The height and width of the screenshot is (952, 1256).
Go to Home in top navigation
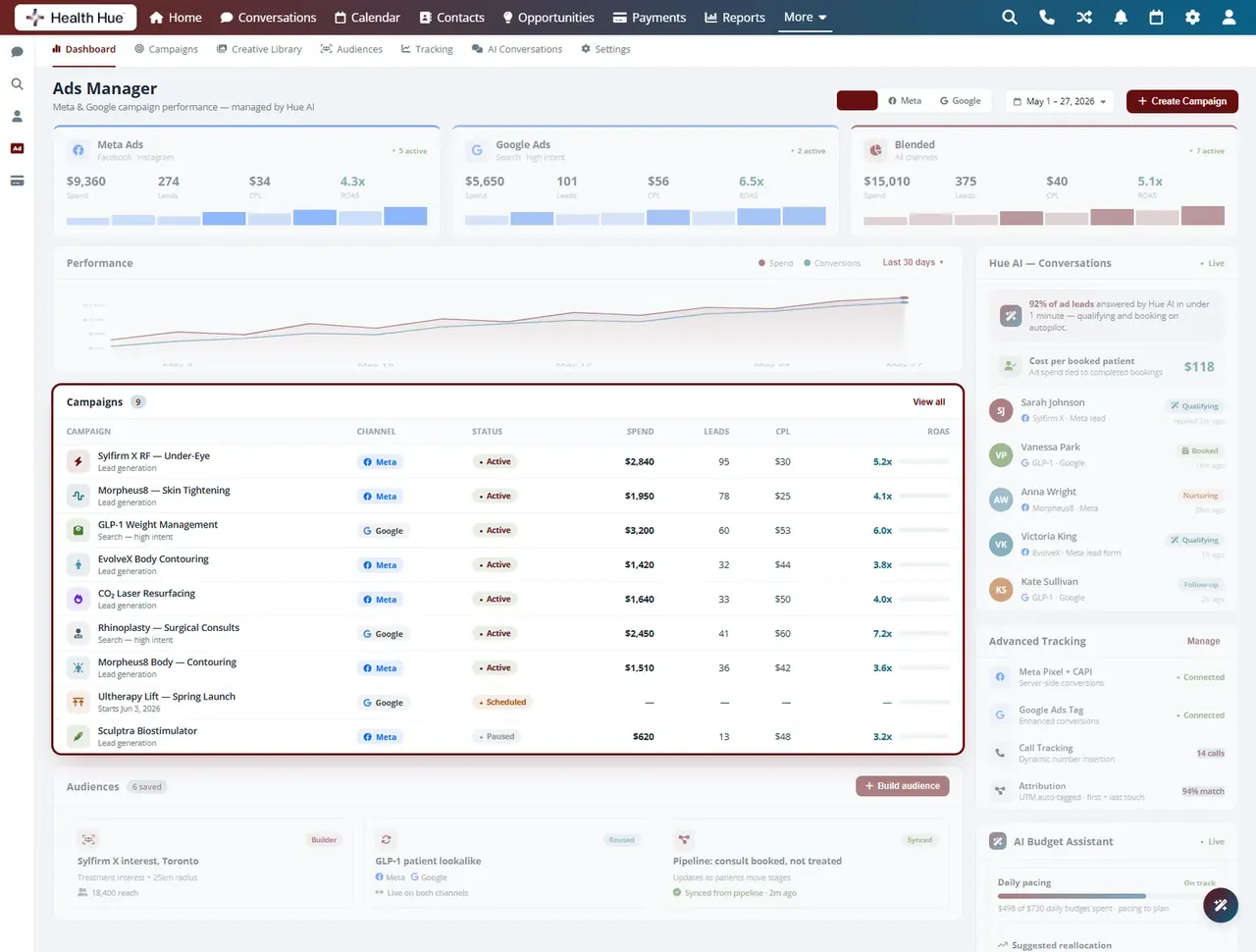pos(176,18)
